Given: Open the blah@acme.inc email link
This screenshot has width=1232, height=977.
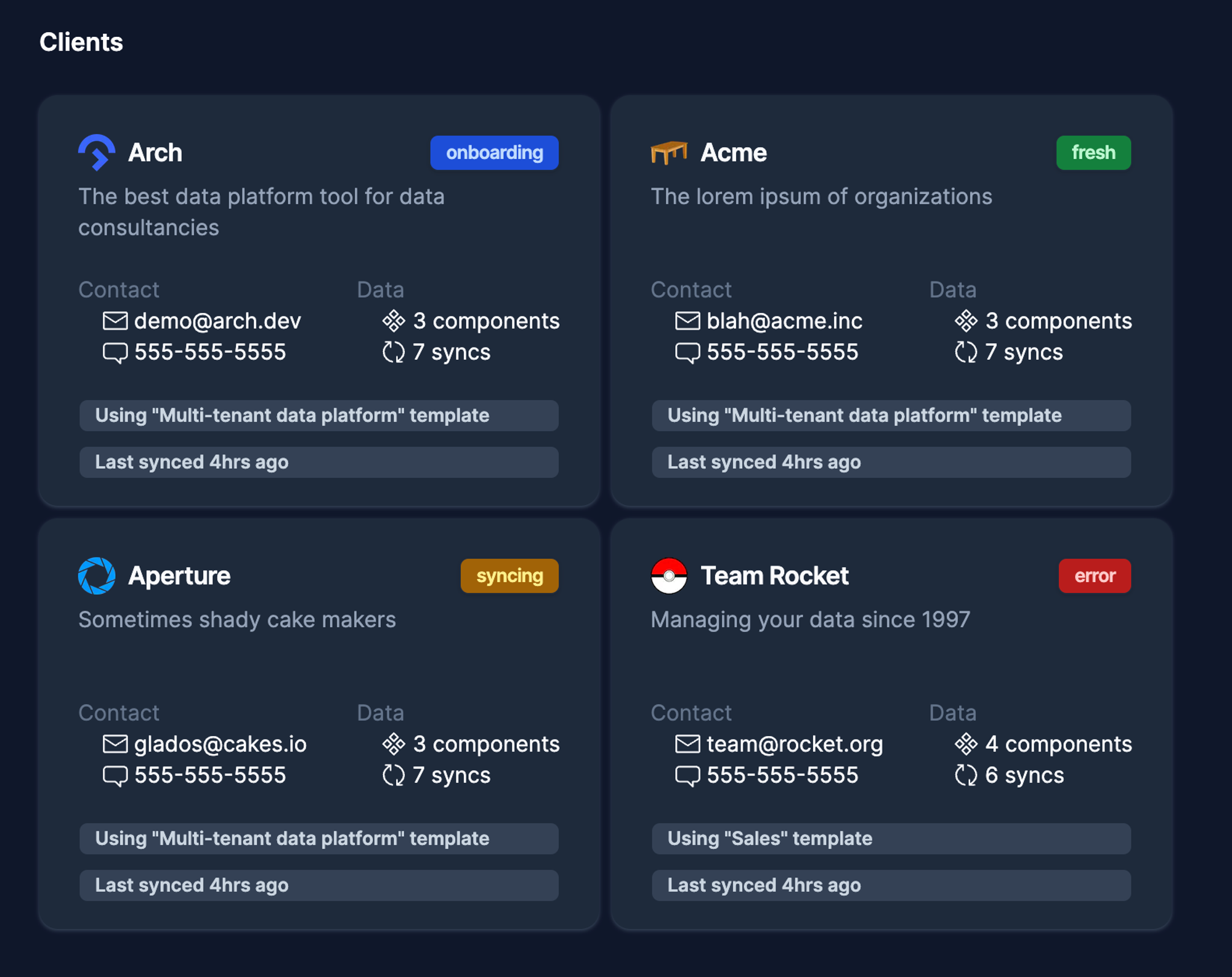Looking at the screenshot, I should 784,321.
